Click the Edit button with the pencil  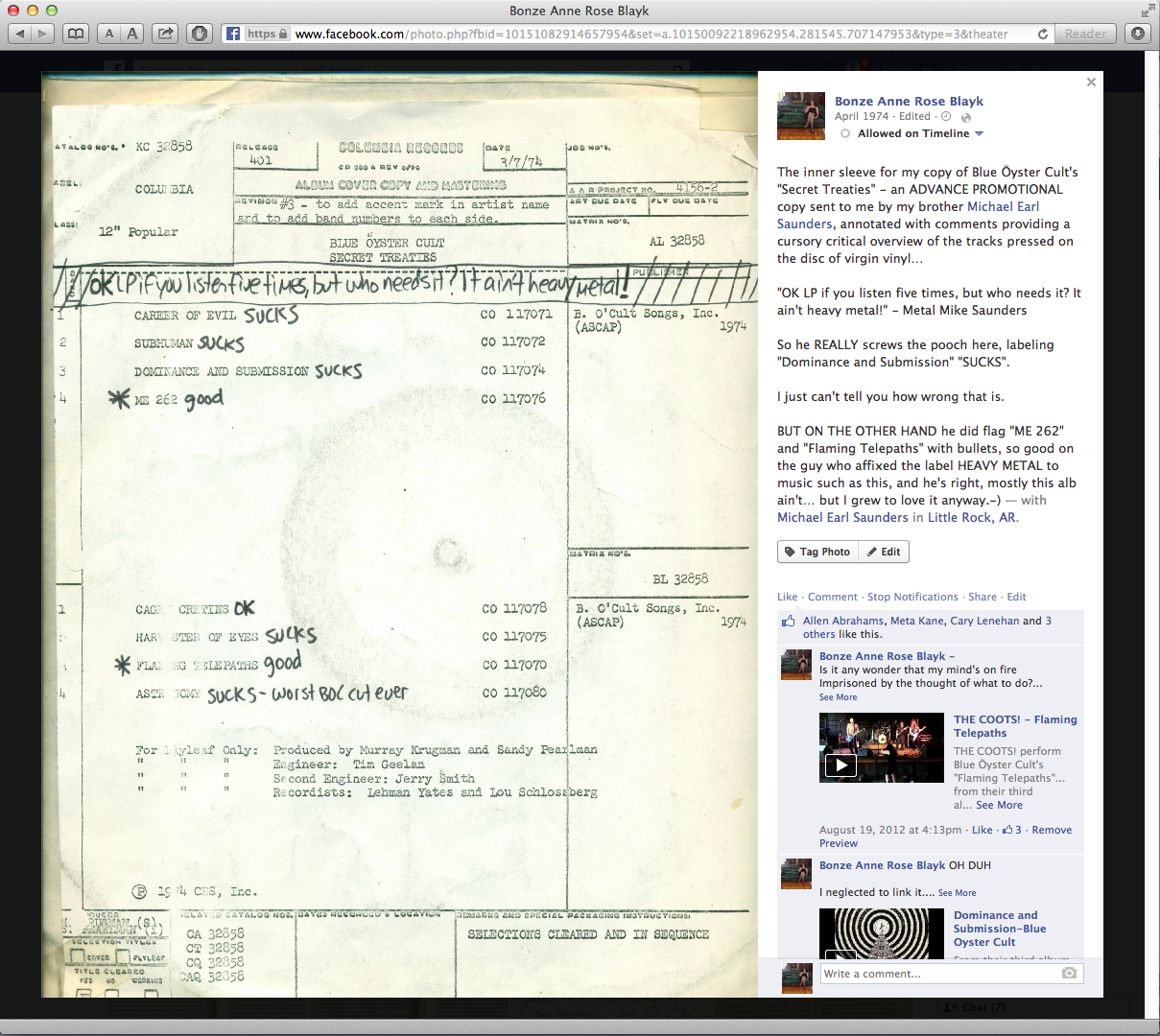[x=883, y=552]
